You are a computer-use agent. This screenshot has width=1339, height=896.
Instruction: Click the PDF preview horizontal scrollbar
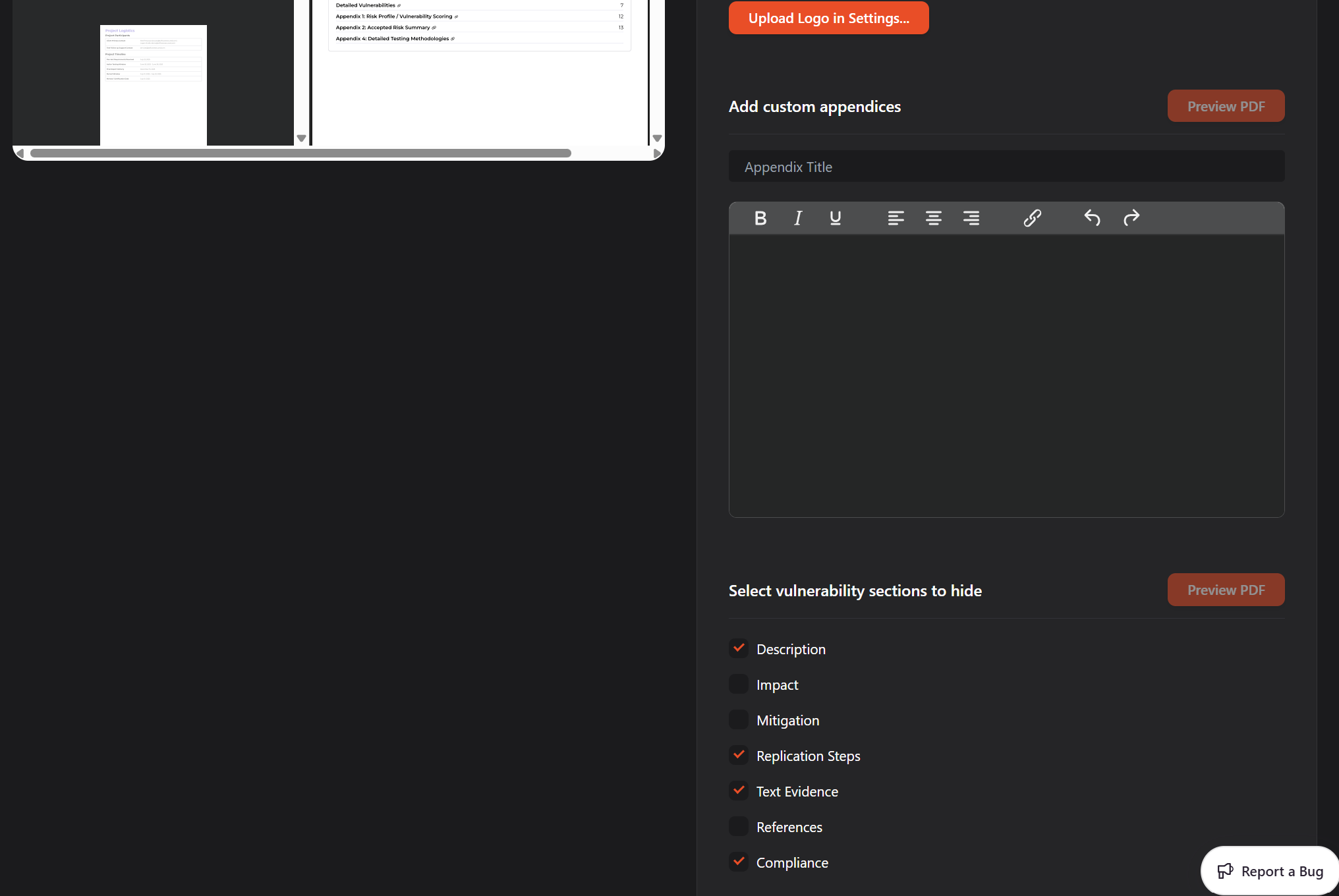click(300, 154)
